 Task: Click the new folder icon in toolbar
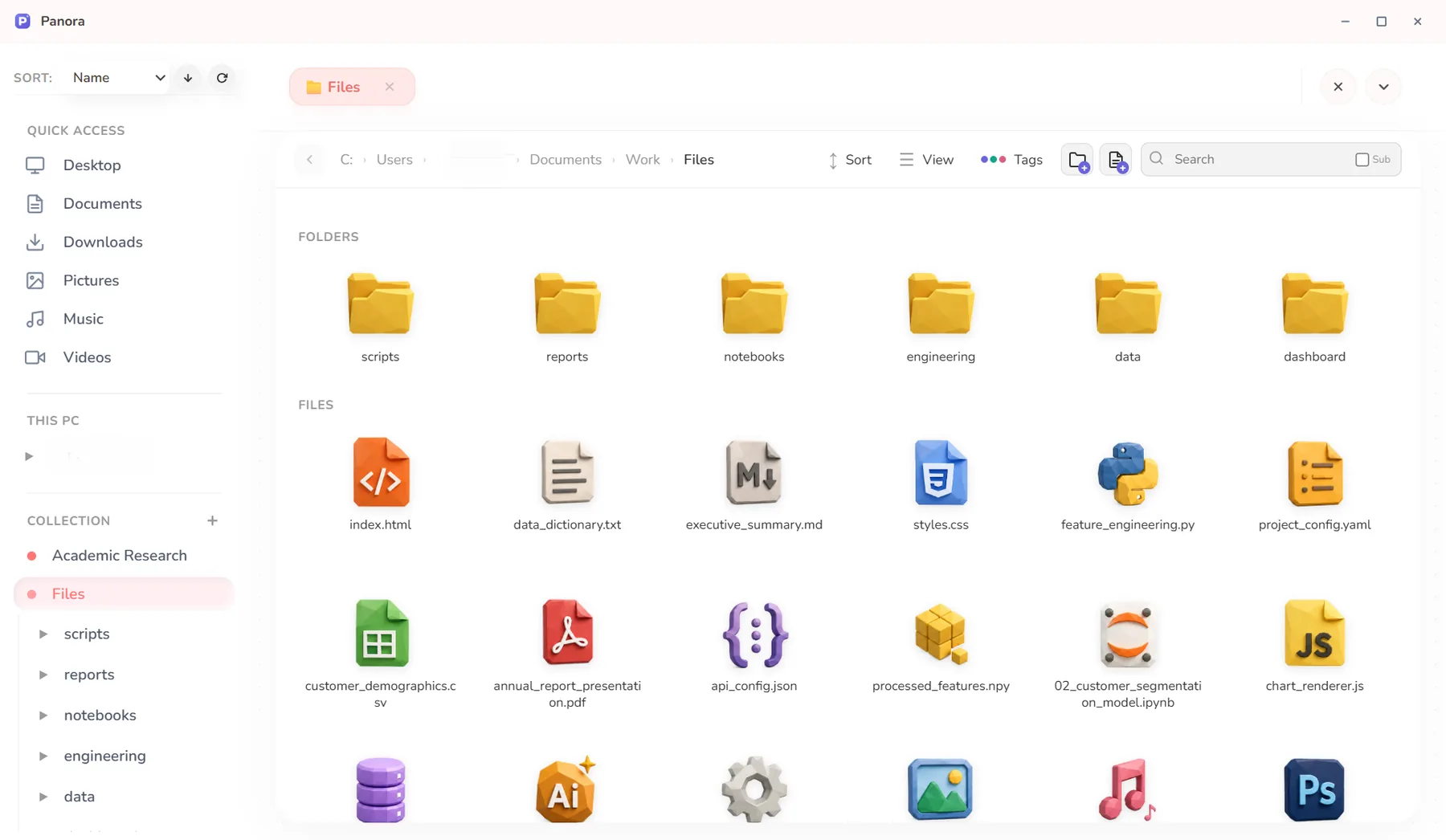[x=1077, y=160]
